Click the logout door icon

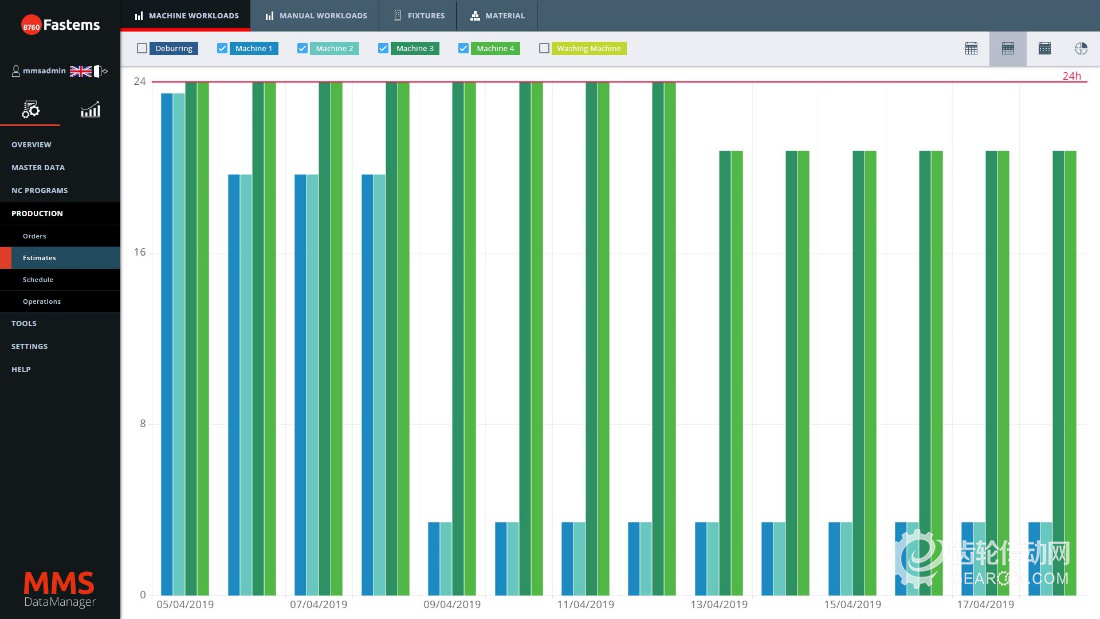pos(102,71)
